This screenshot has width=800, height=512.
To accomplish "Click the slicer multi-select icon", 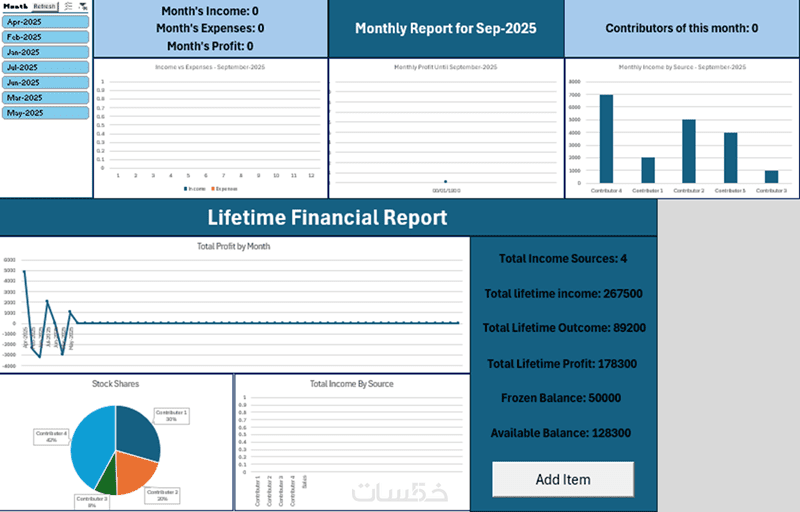I will 68,6.
